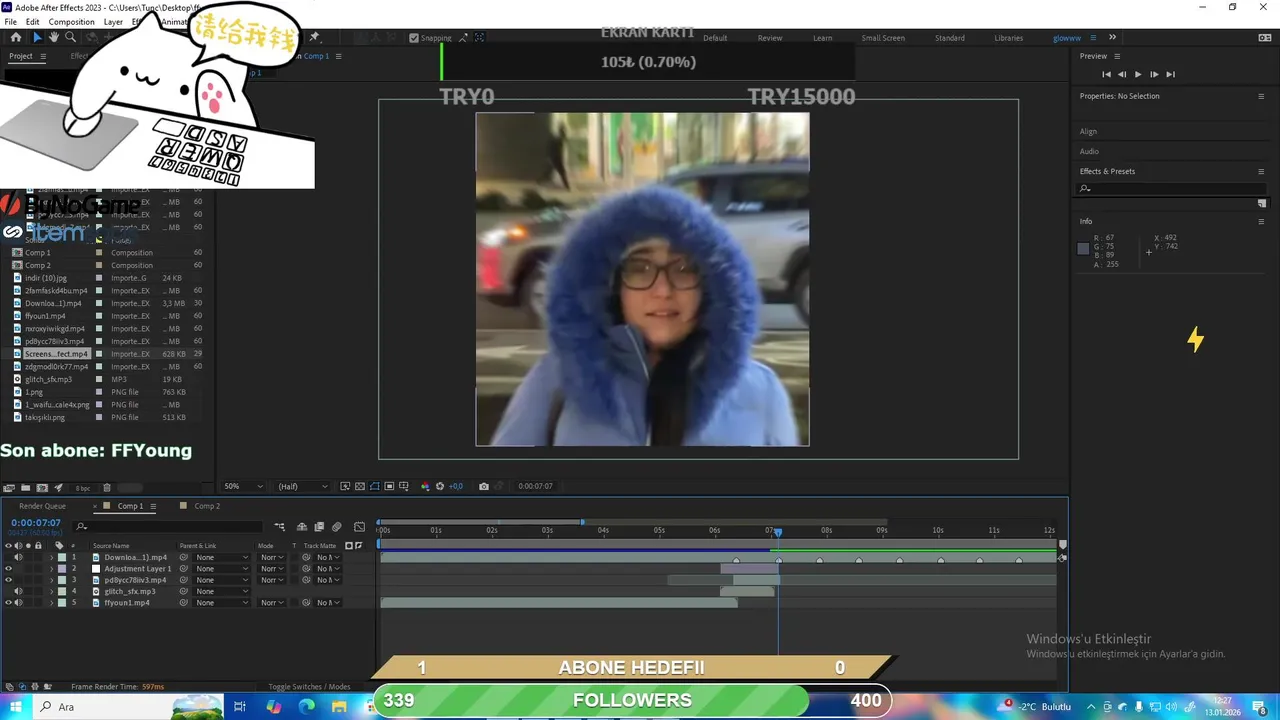Mute audio of glitch_sfx.mp3 layer
Image resolution: width=1280 pixels, height=720 pixels.
coord(18,591)
